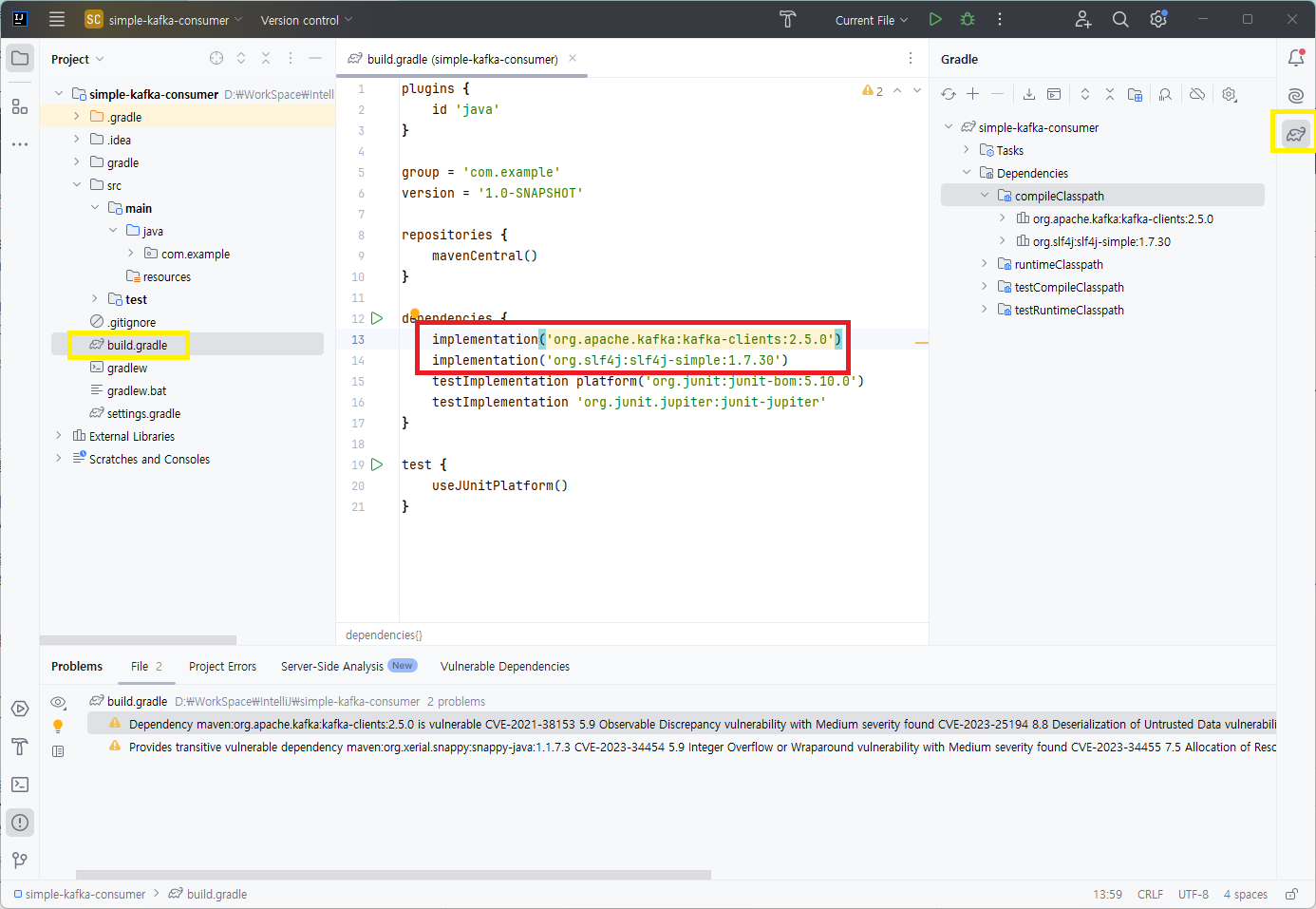1316x909 pixels.
Task: Toggle the Gradle elephant tool window
Action: tap(1296, 134)
